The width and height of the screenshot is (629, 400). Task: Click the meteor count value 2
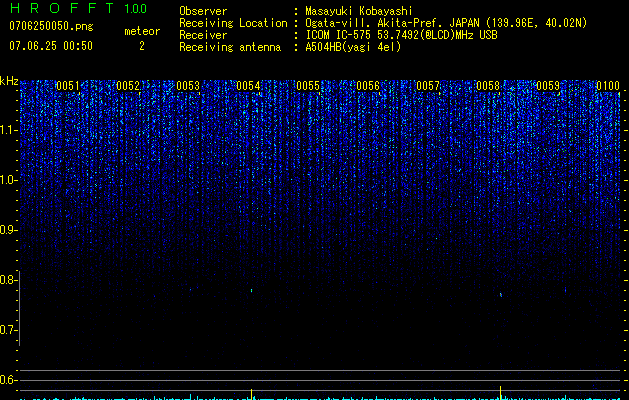[142, 46]
